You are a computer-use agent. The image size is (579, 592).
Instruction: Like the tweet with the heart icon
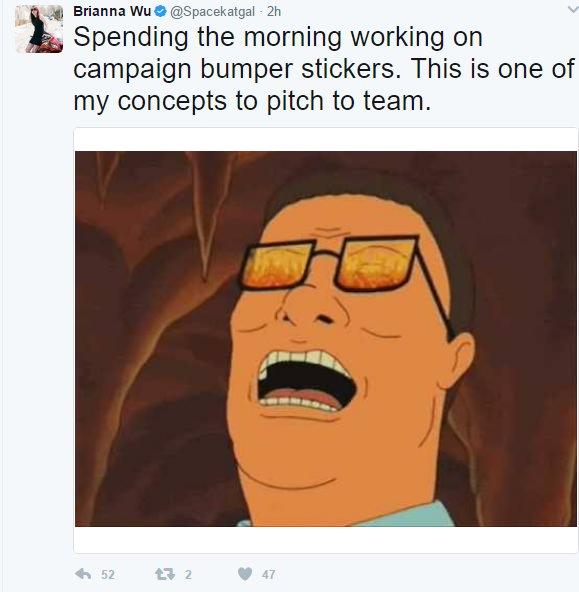click(x=245, y=574)
